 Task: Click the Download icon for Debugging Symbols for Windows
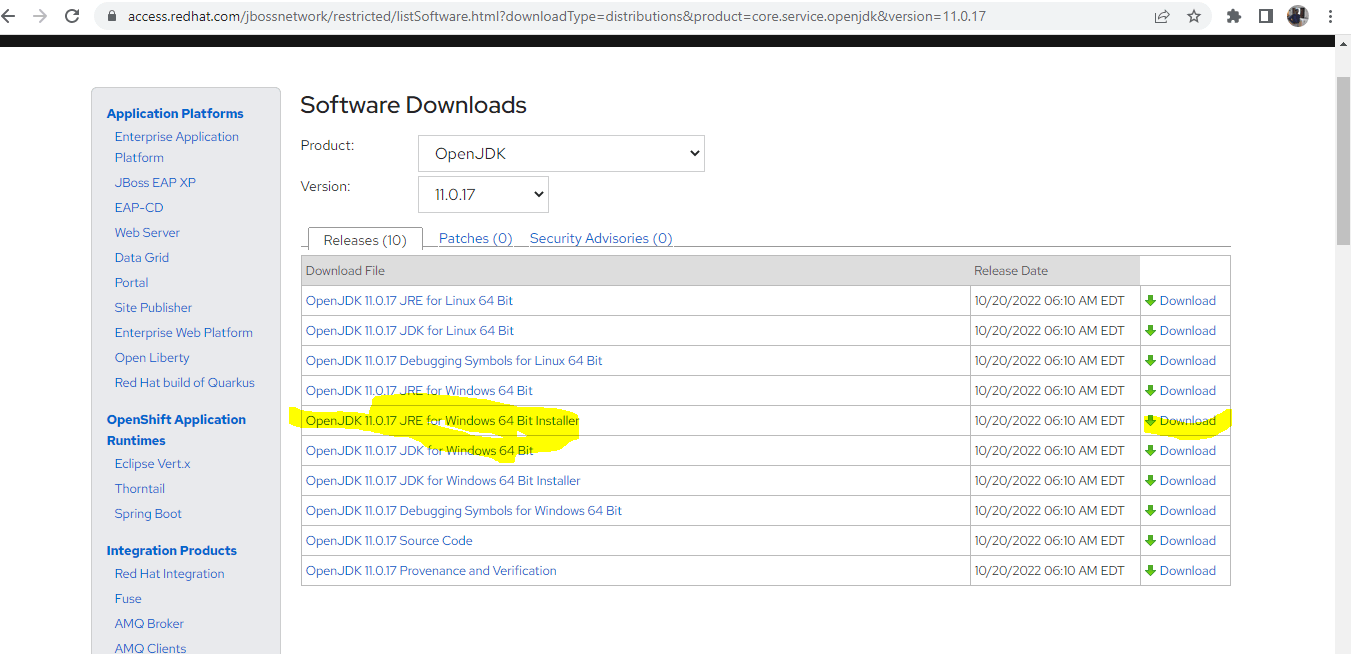click(x=1149, y=510)
